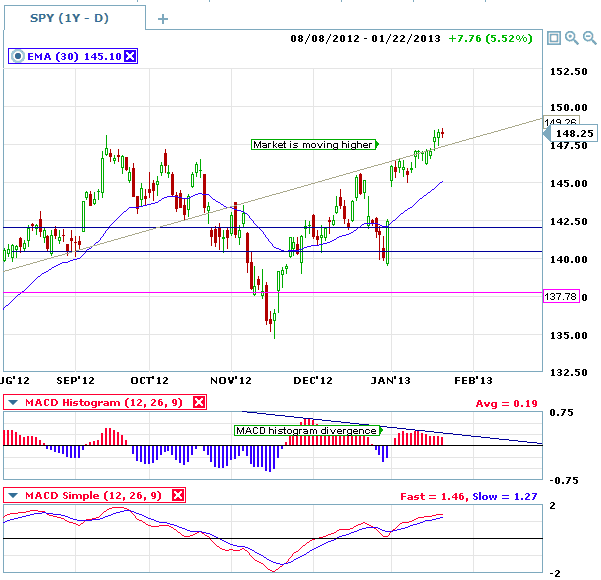The height and width of the screenshot is (580, 601).
Task: Click the SEP'12 axis label
Action: pos(75,381)
